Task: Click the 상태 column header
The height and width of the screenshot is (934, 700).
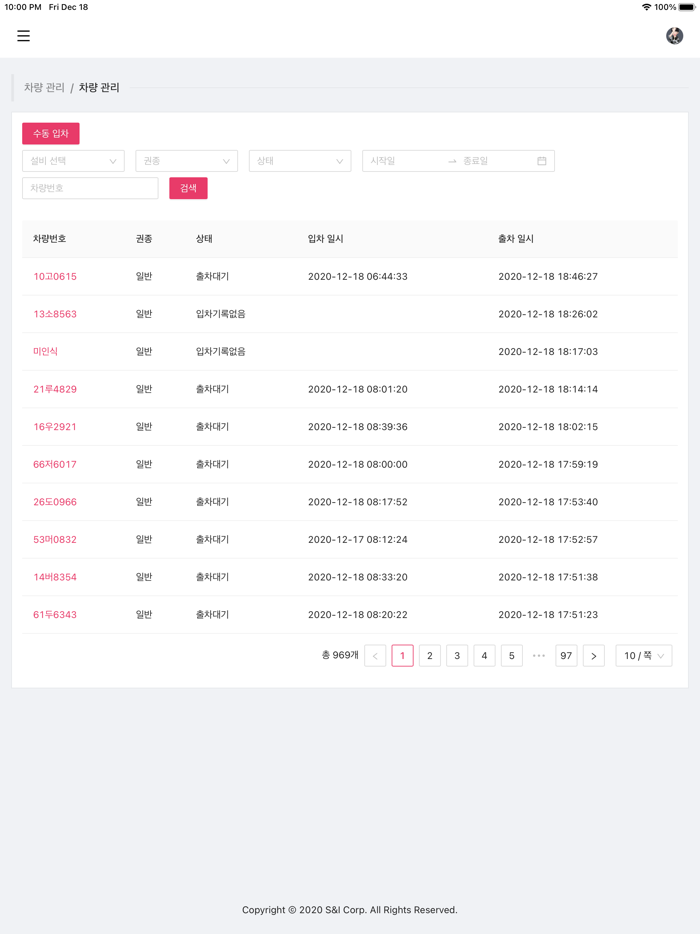Action: point(204,239)
